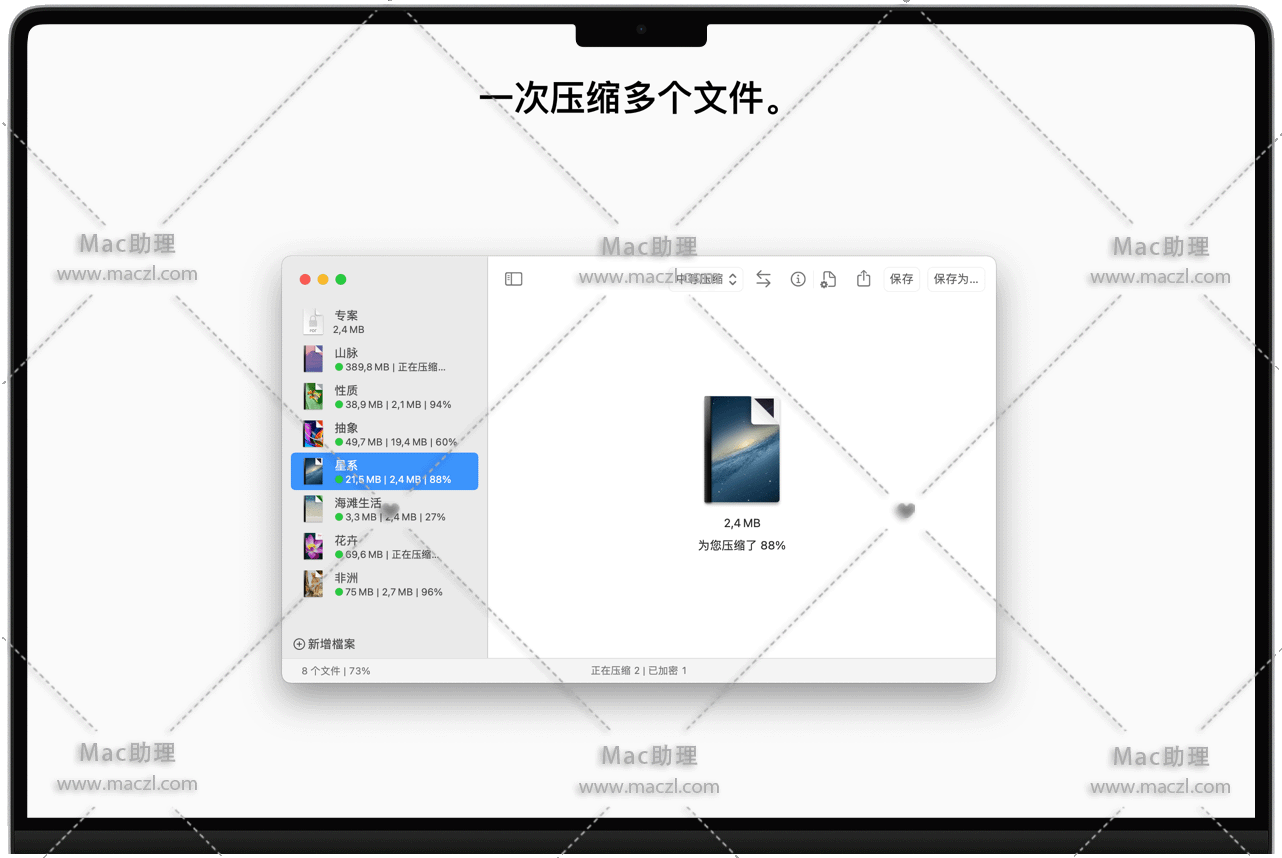
Task: Click the share icon in toolbar
Action: point(864,280)
